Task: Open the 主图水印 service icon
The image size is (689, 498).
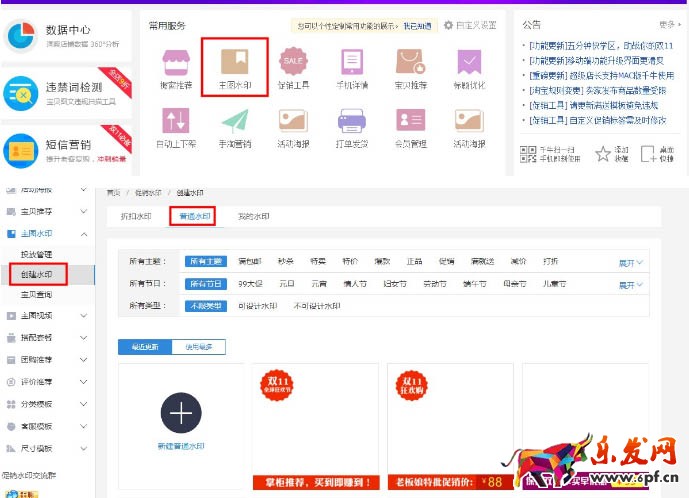Action: 234,62
